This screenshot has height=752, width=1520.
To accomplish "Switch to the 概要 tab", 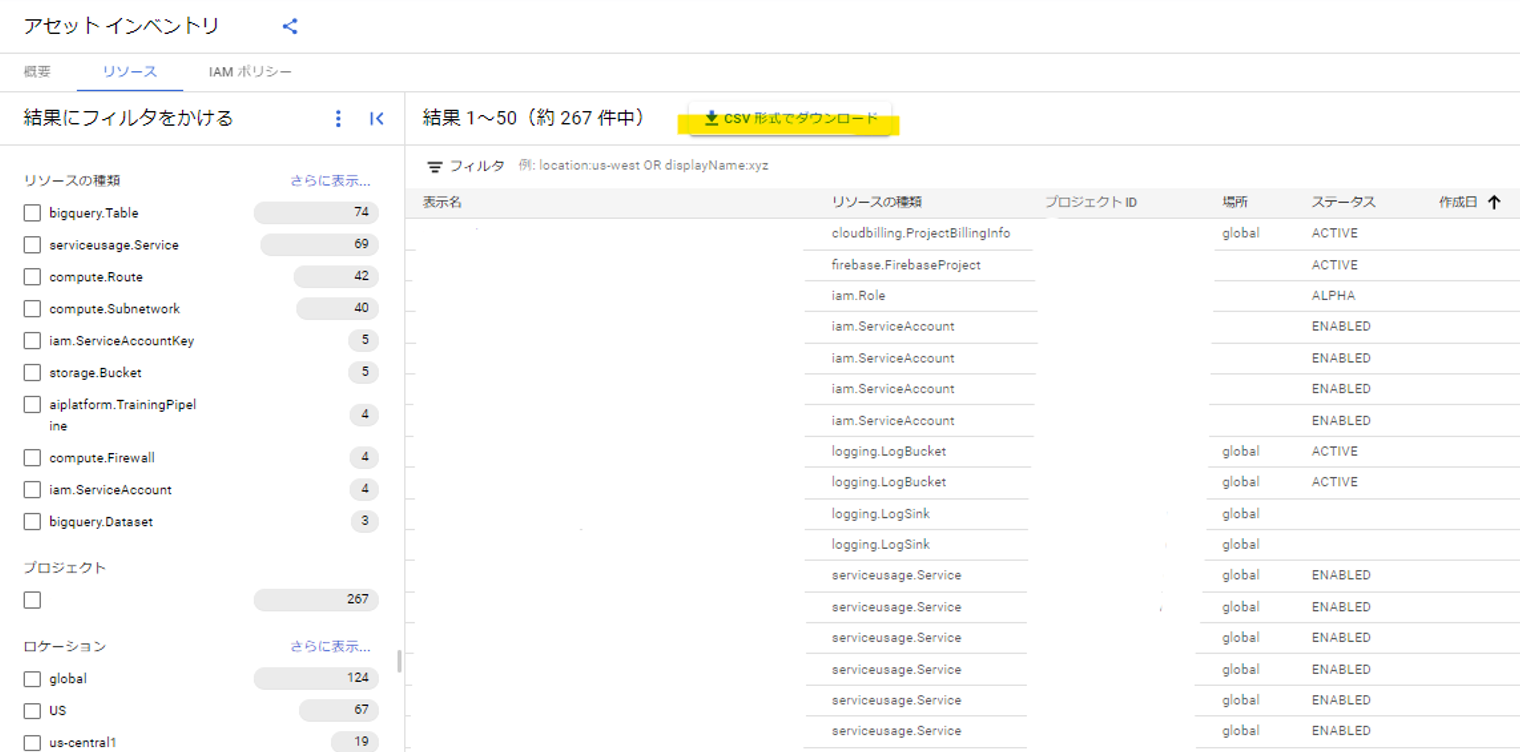I will [37, 71].
